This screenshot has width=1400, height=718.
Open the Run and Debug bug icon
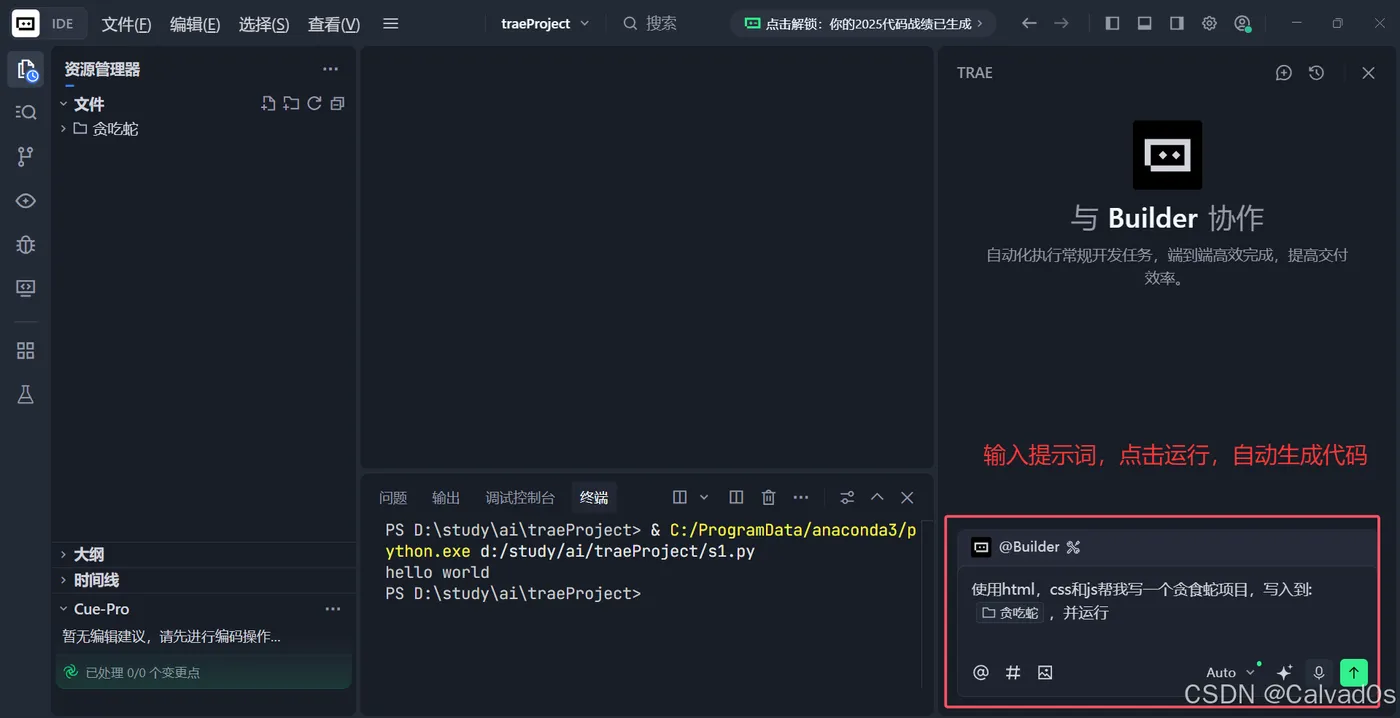(x=26, y=244)
